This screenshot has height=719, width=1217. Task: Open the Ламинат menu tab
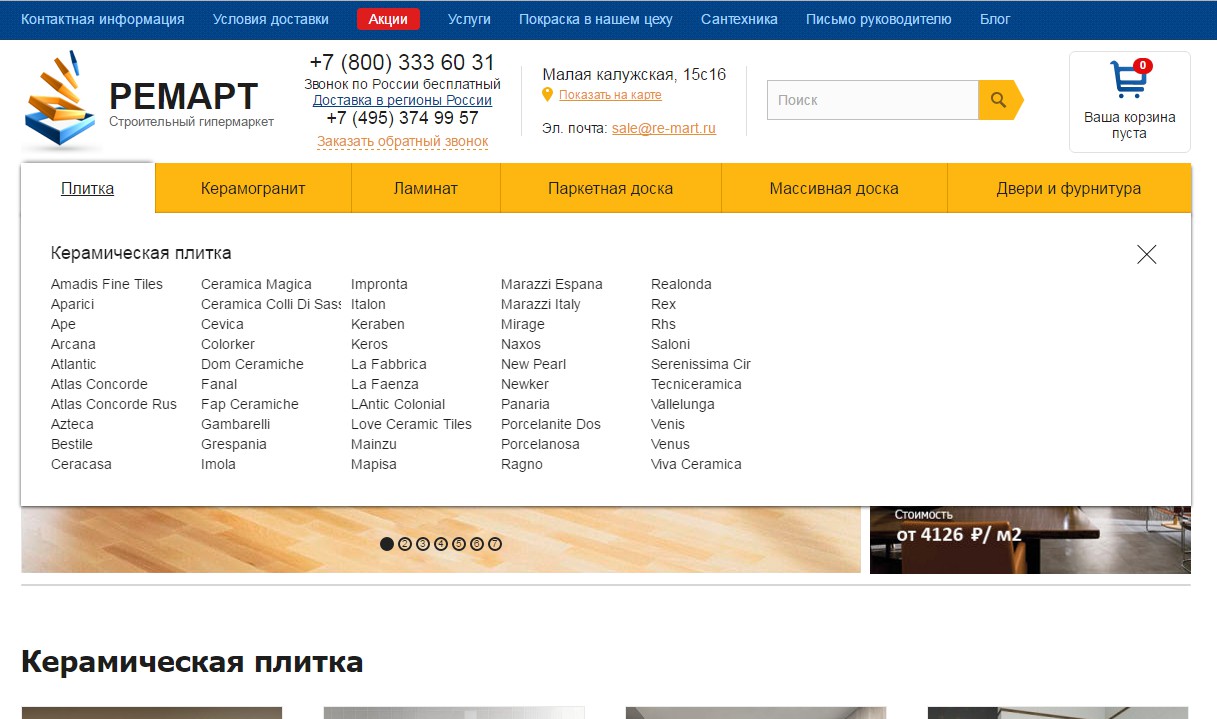coord(426,188)
